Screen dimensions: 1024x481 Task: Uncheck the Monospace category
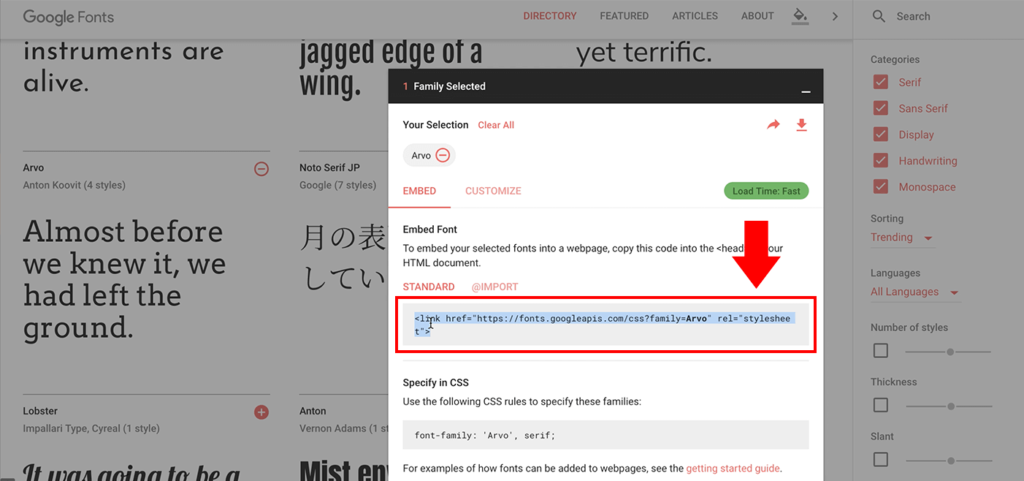point(881,187)
